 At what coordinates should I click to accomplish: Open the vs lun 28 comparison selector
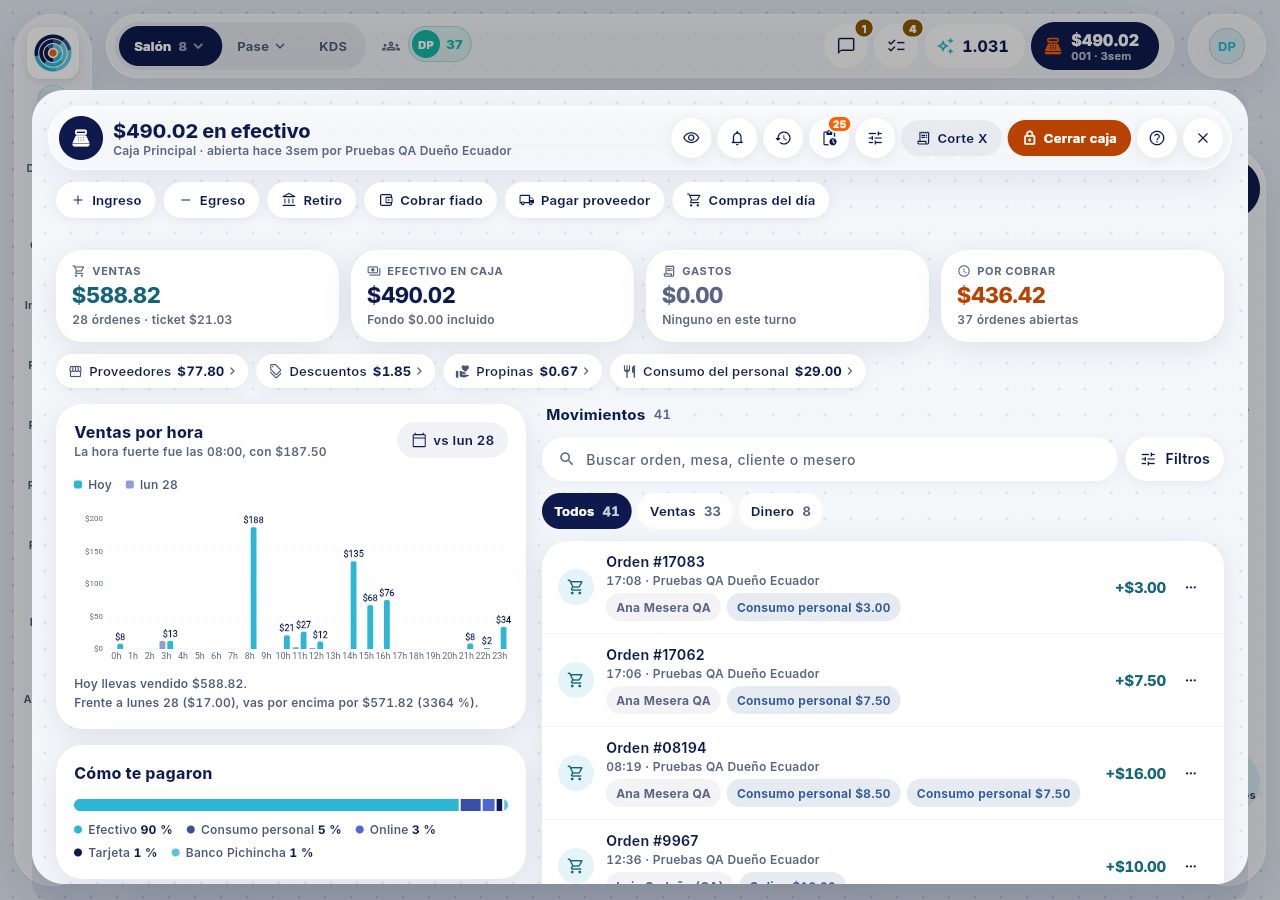452,440
